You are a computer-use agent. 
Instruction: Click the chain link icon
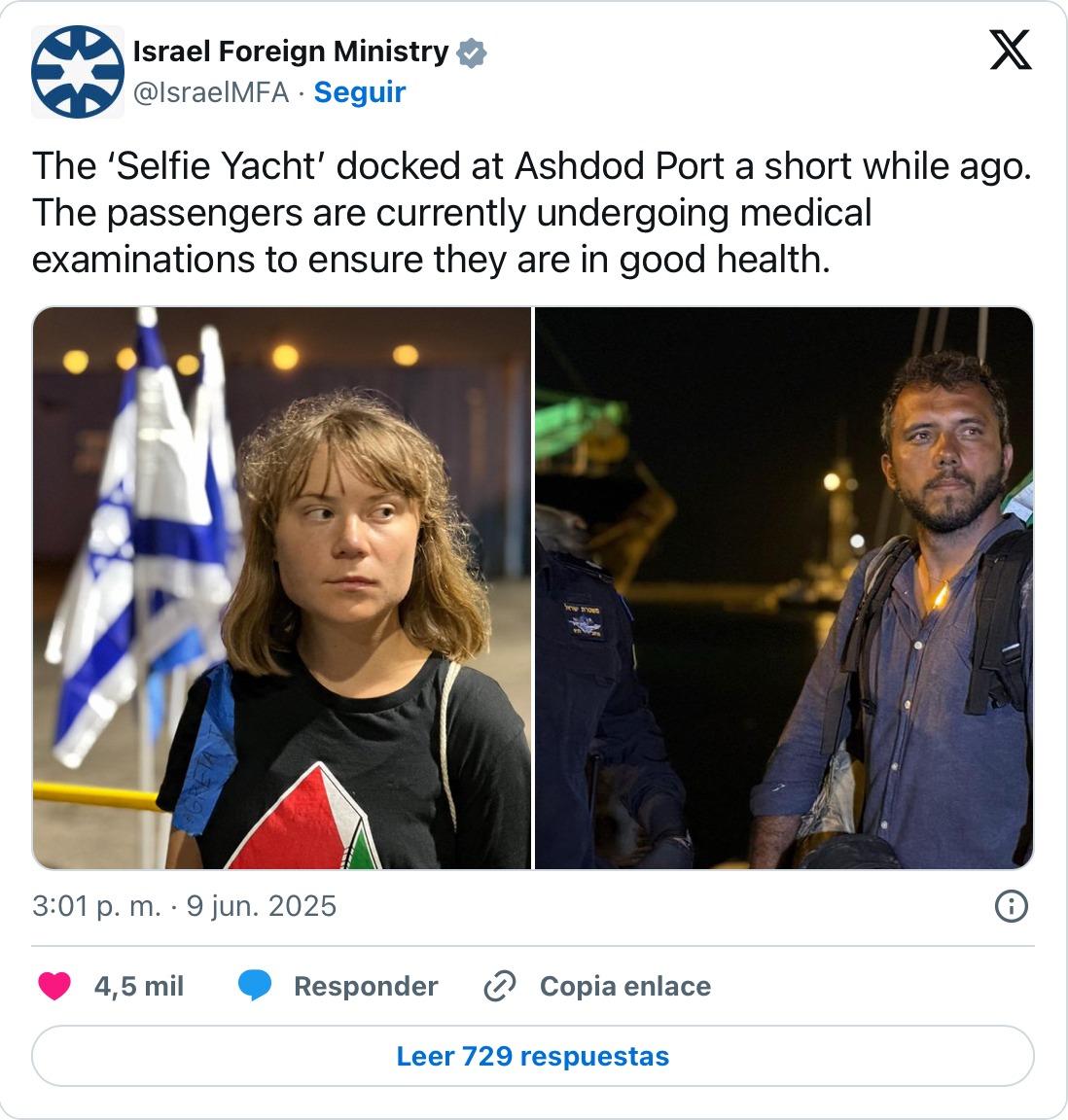(x=500, y=986)
